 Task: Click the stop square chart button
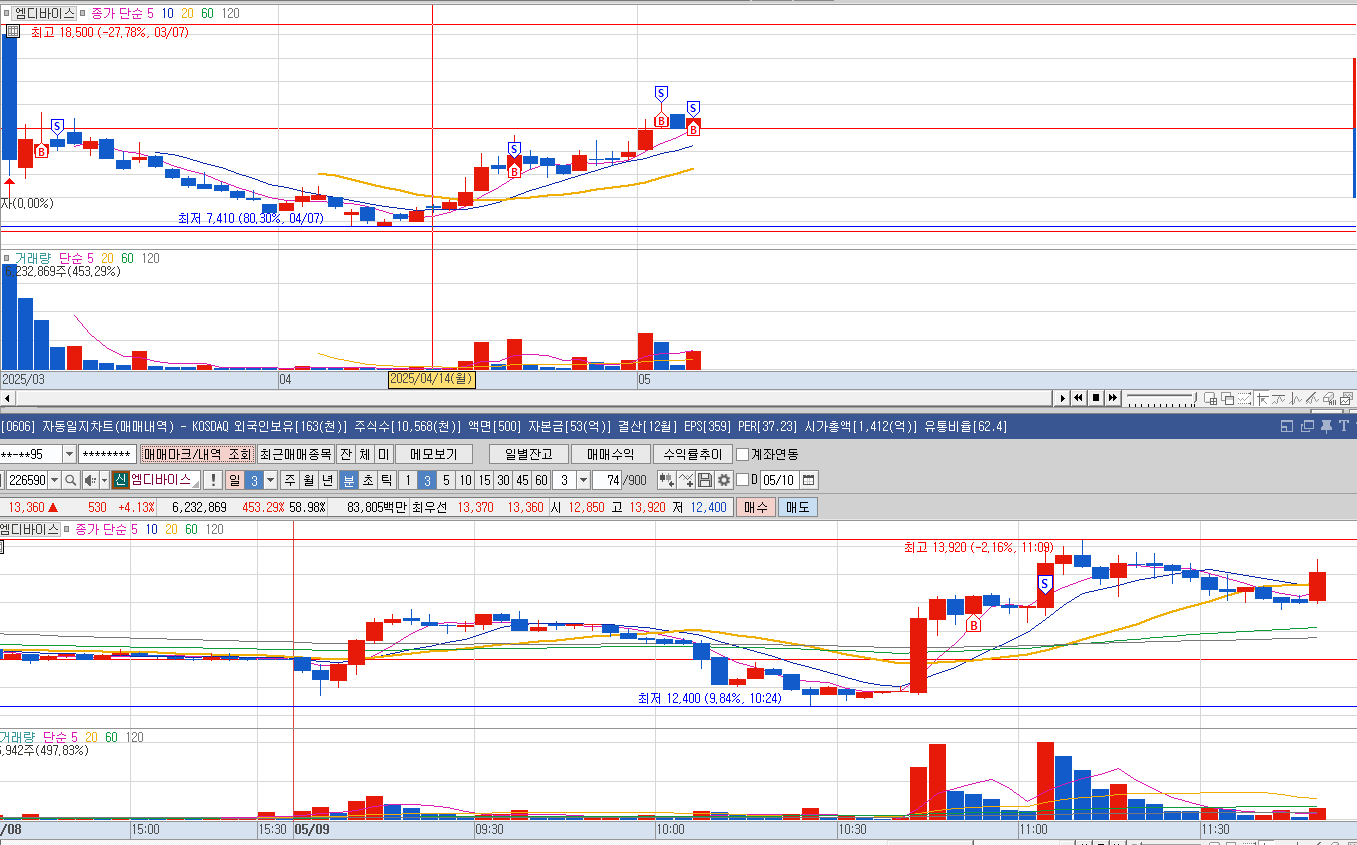click(1096, 398)
